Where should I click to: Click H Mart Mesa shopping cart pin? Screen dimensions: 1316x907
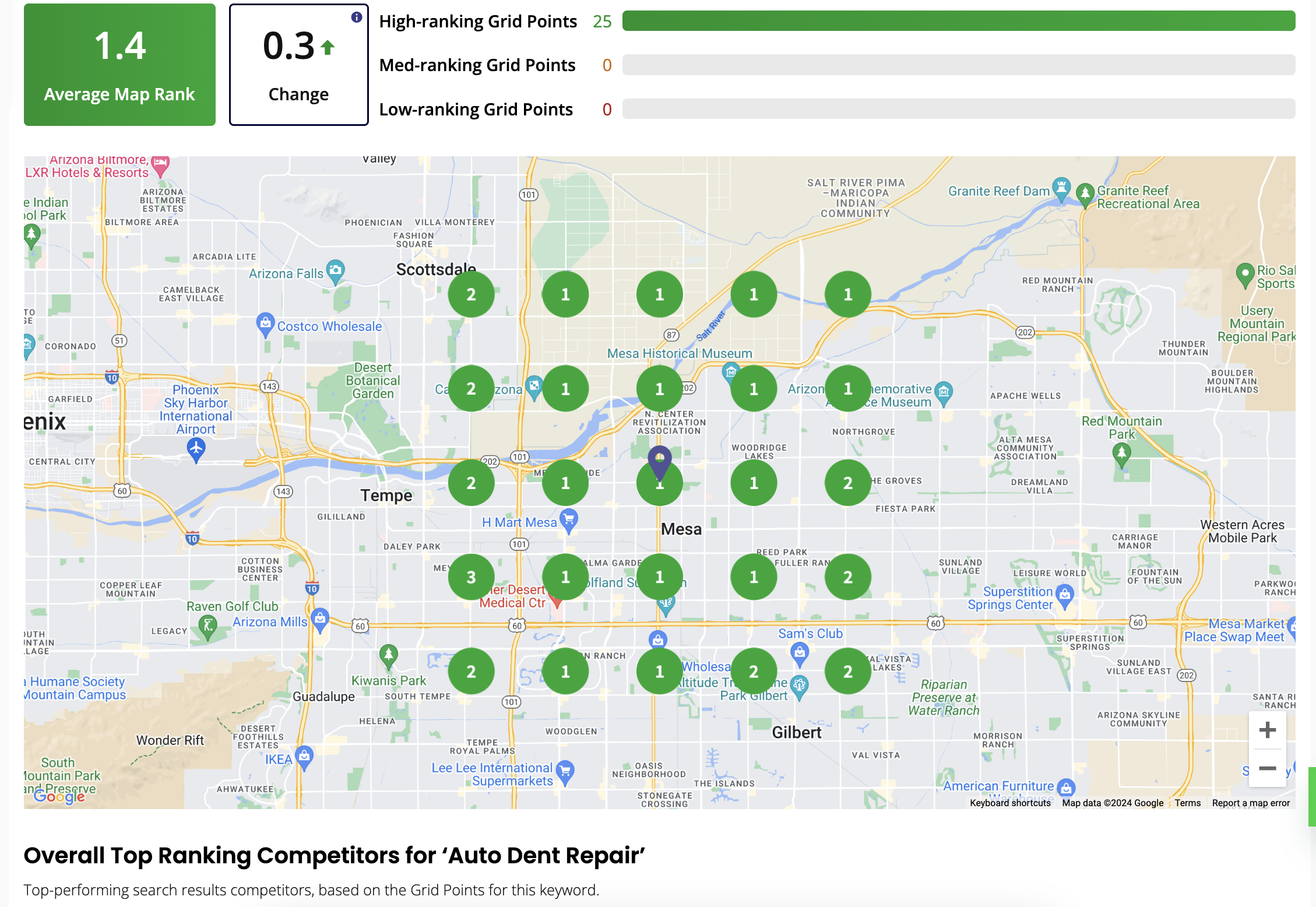pyautogui.click(x=569, y=519)
